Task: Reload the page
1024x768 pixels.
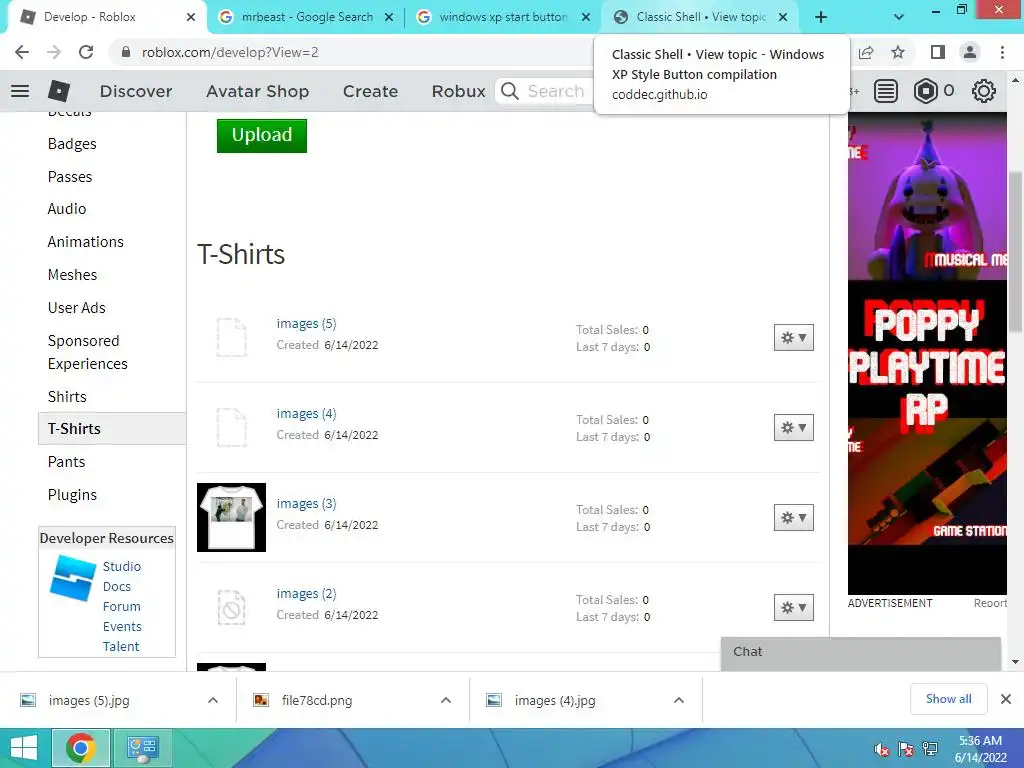Action: pos(86,52)
